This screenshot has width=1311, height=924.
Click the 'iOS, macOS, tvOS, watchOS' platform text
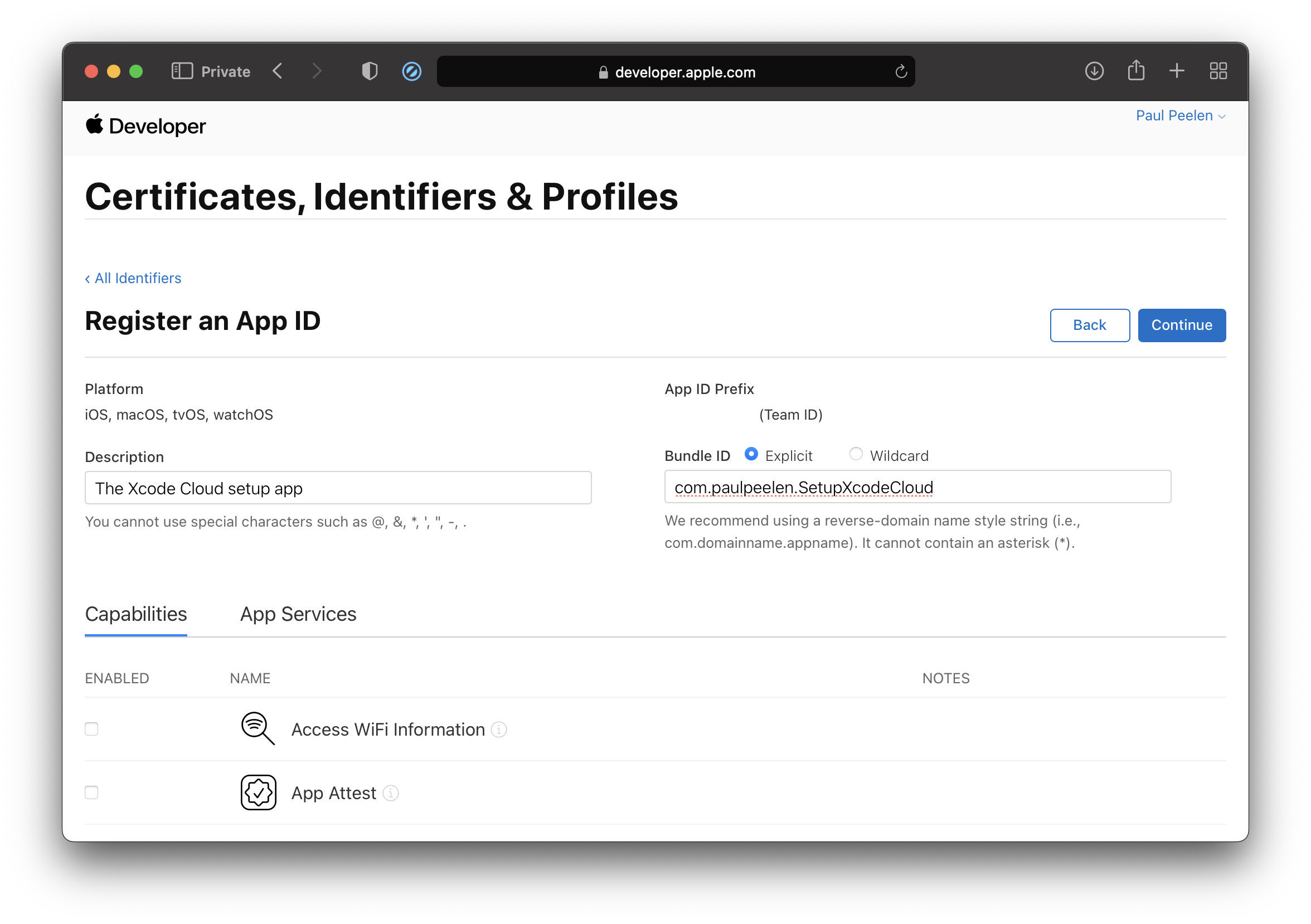point(179,415)
